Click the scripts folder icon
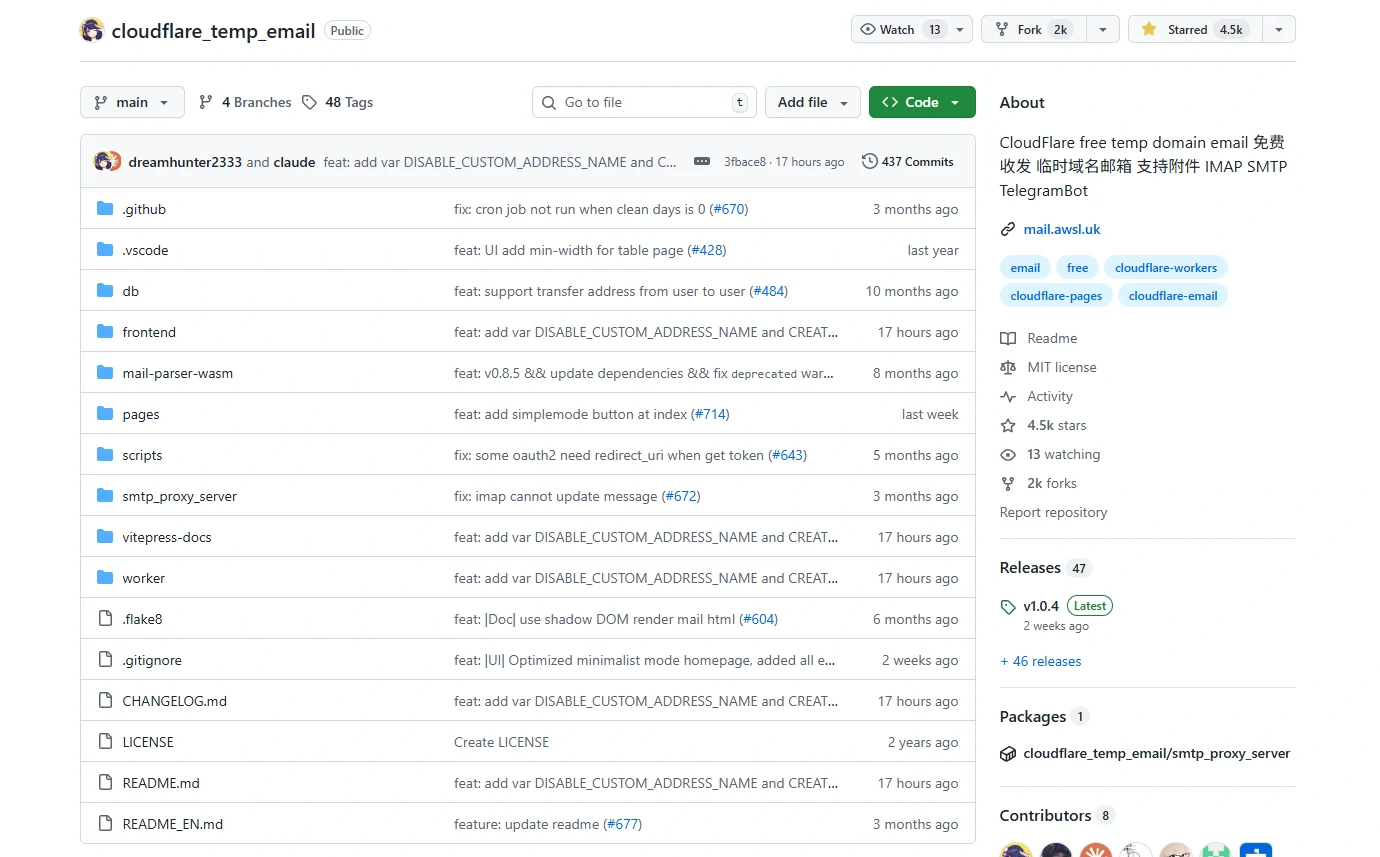Viewport: 1380px width, 857px height. pyautogui.click(x=105, y=455)
